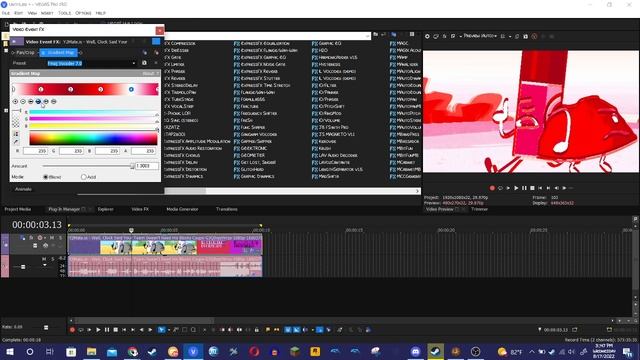
Task: Click the video event thumbnail on timeline
Action: [x=165, y=247]
